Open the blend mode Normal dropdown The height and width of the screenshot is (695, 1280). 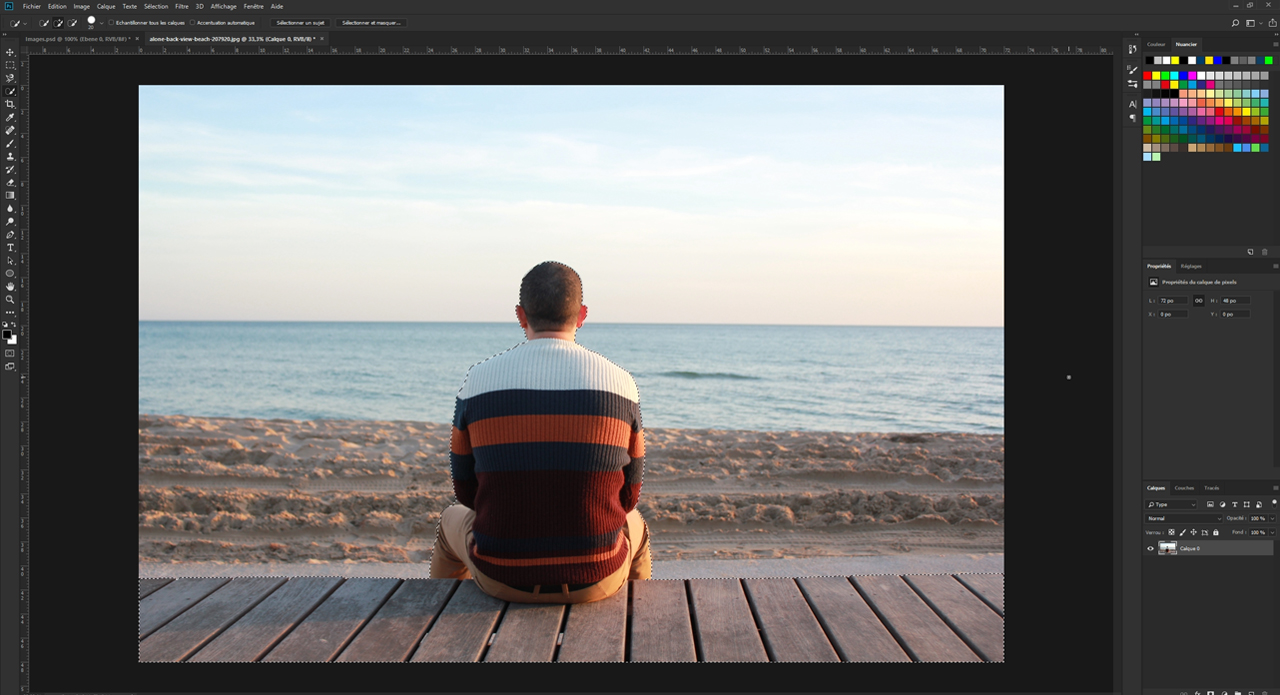point(1183,518)
